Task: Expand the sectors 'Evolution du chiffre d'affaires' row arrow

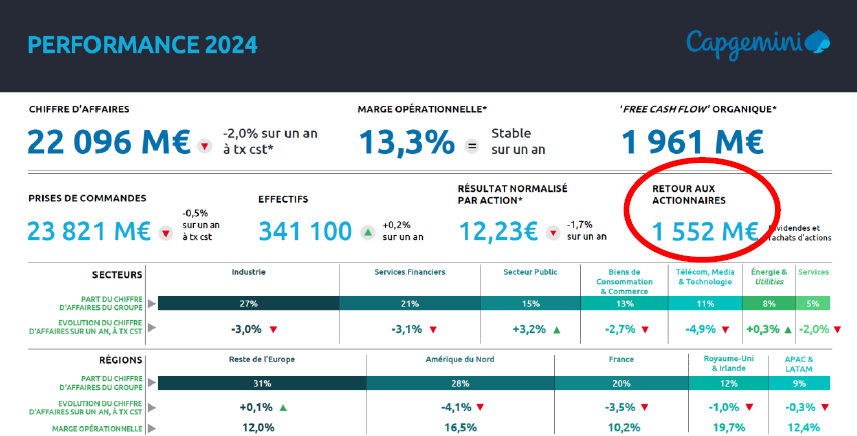Action: [152, 328]
